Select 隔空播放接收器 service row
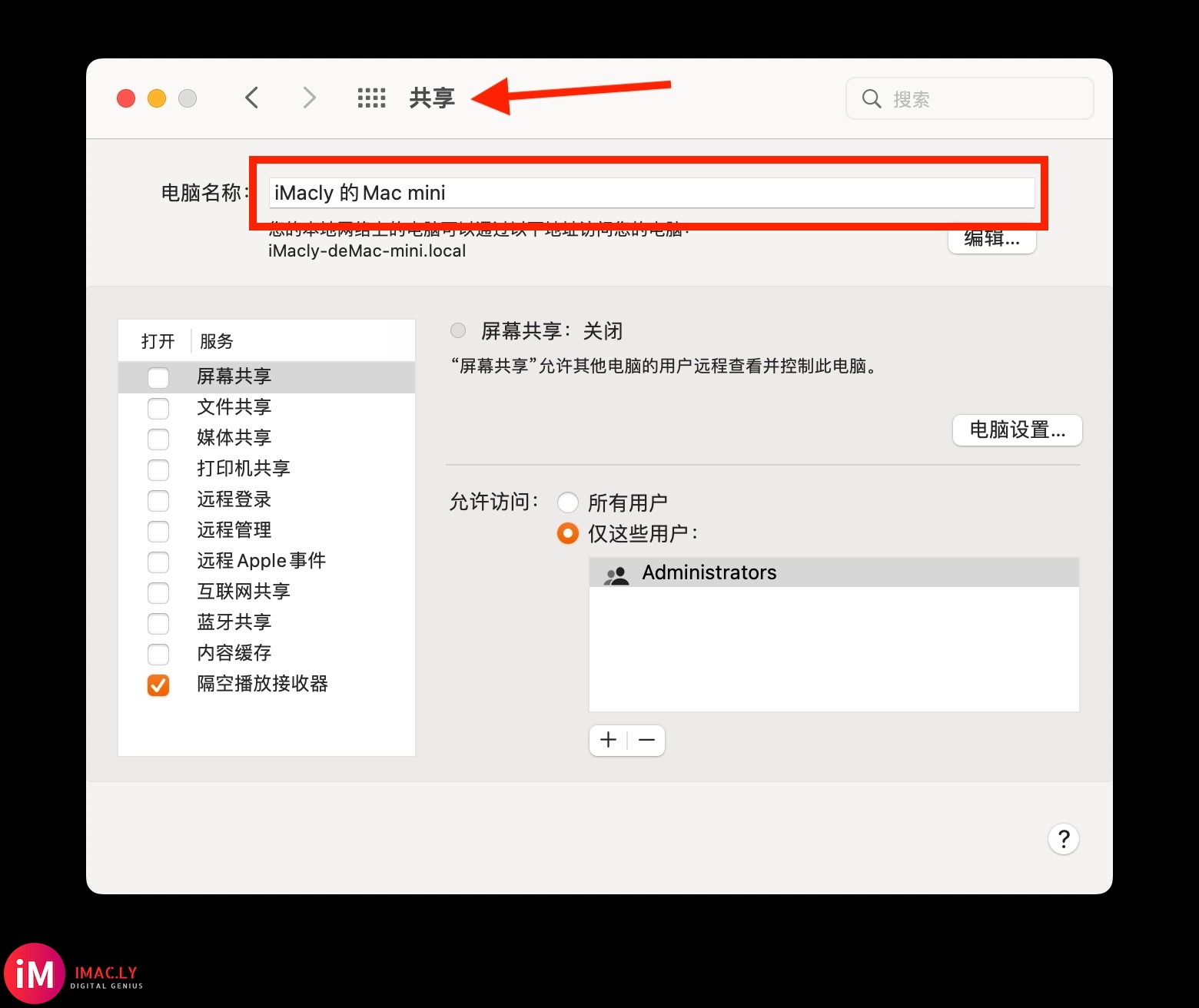This screenshot has height=1008, width=1199. (x=267, y=685)
